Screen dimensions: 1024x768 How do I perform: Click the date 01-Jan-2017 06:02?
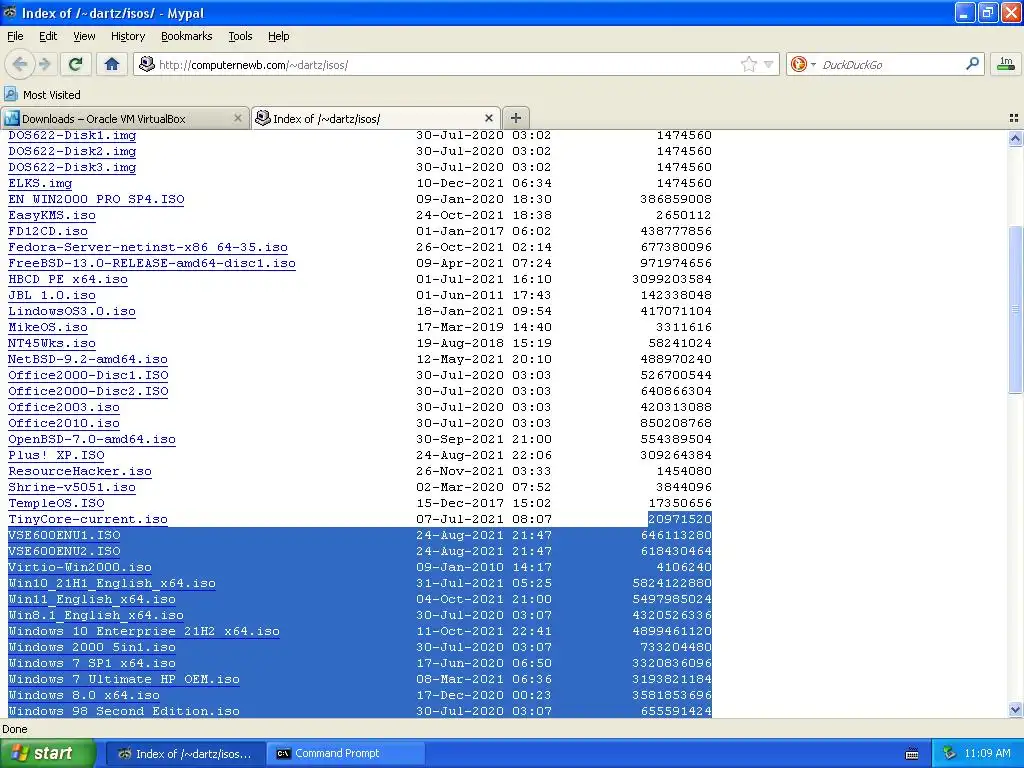click(x=483, y=231)
